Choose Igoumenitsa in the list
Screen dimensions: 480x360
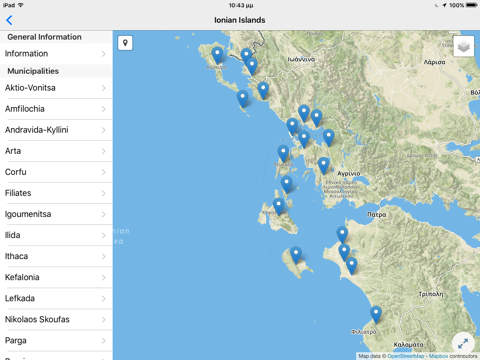(x=56, y=214)
